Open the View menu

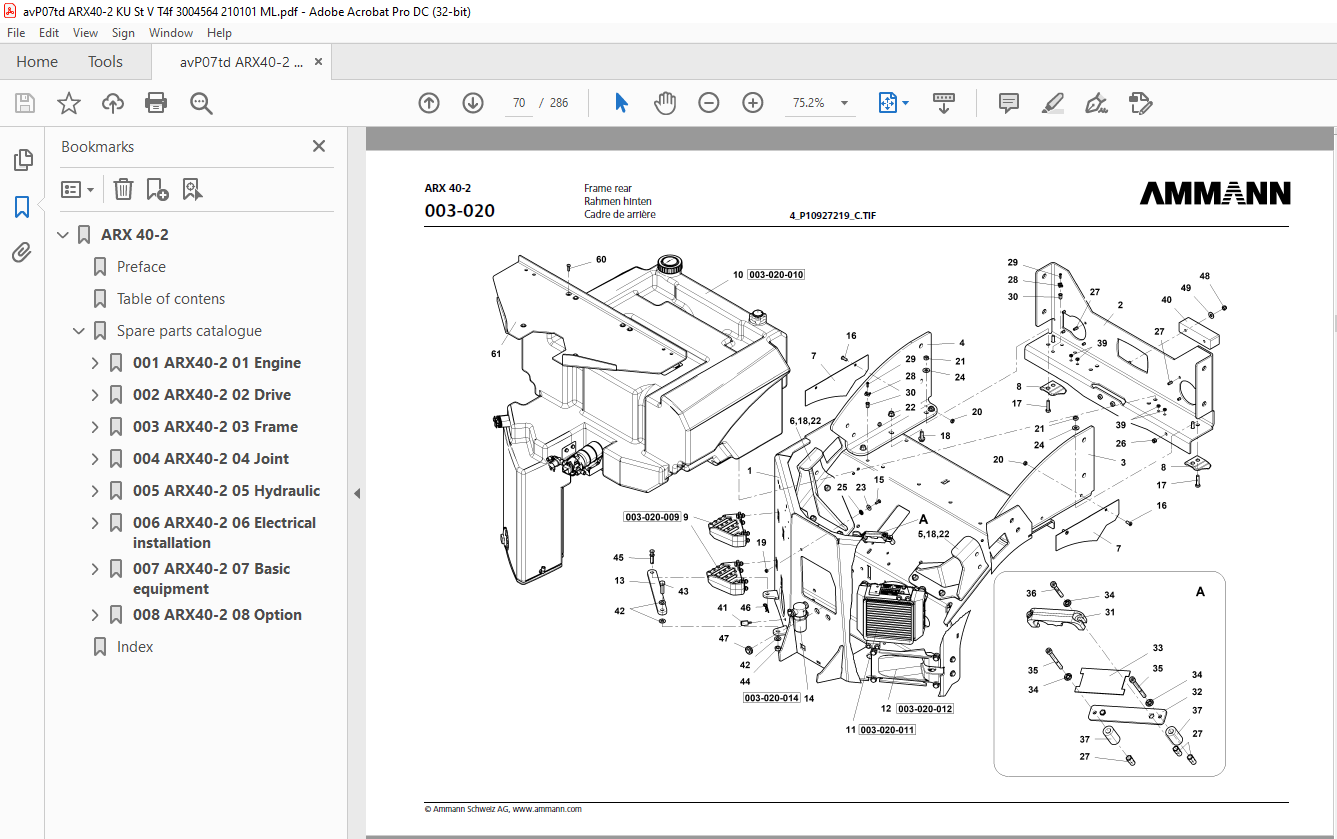[x=86, y=33]
